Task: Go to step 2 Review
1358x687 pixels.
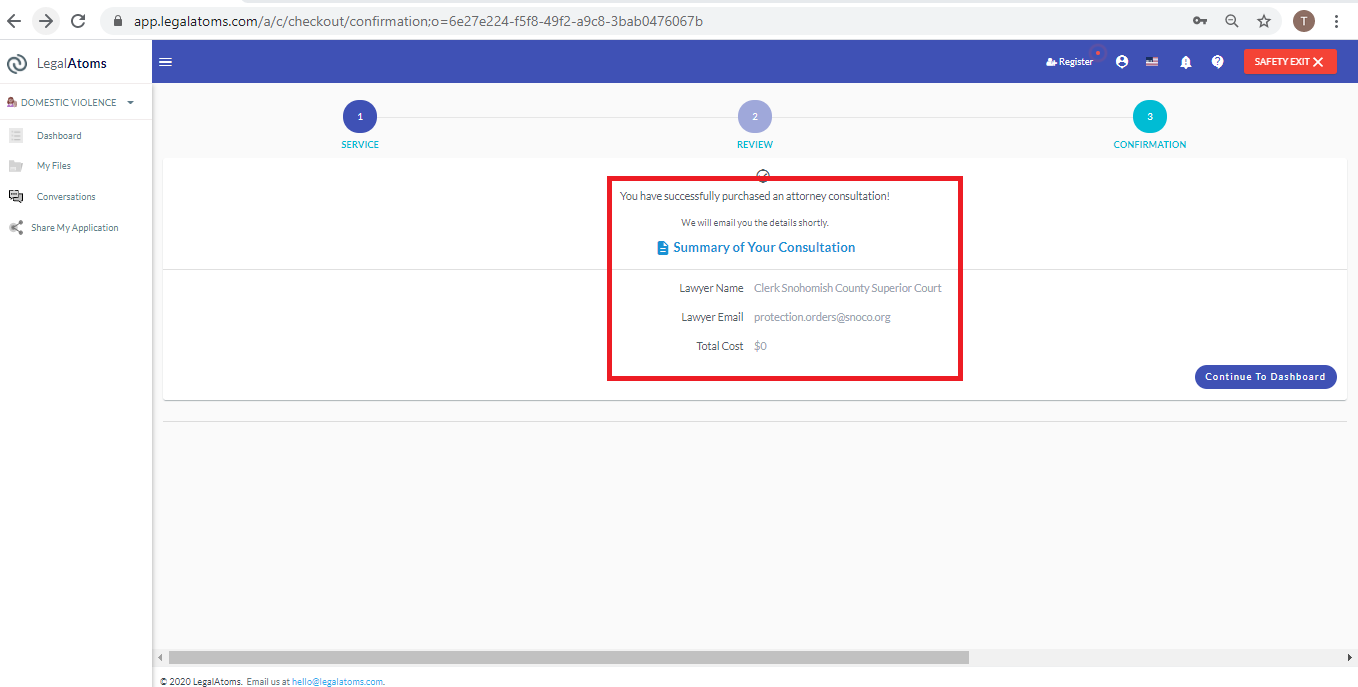Action: (755, 117)
